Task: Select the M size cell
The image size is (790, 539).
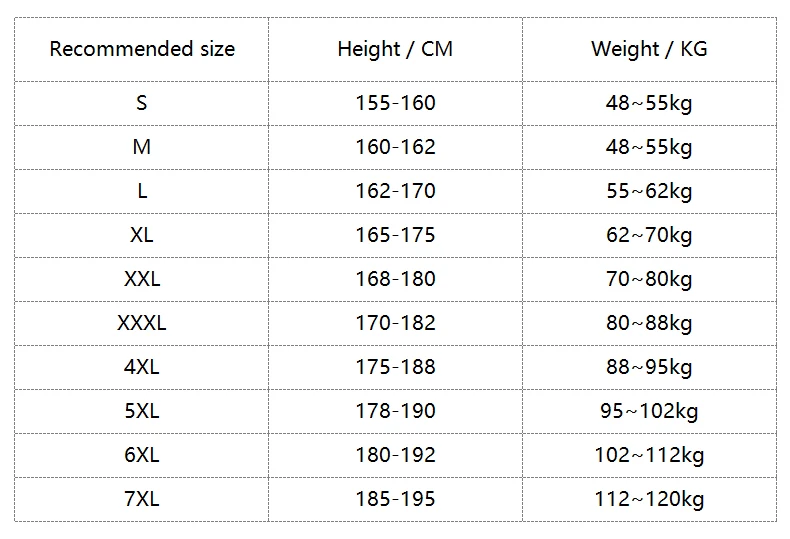Action: click(x=142, y=147)
